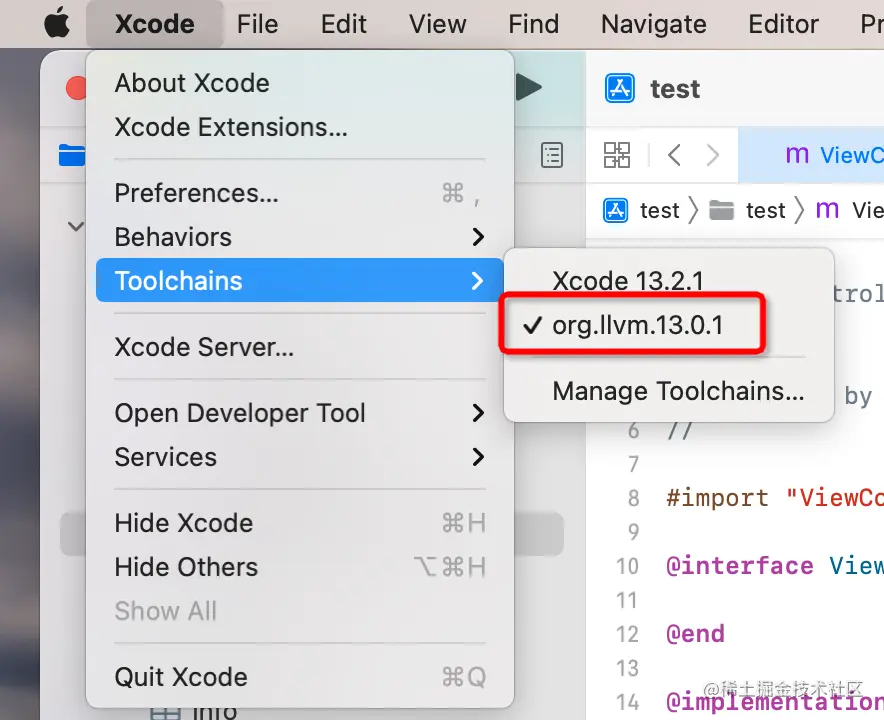
Task: Go forward with the right chevron
Action: (x=713, y=154)
